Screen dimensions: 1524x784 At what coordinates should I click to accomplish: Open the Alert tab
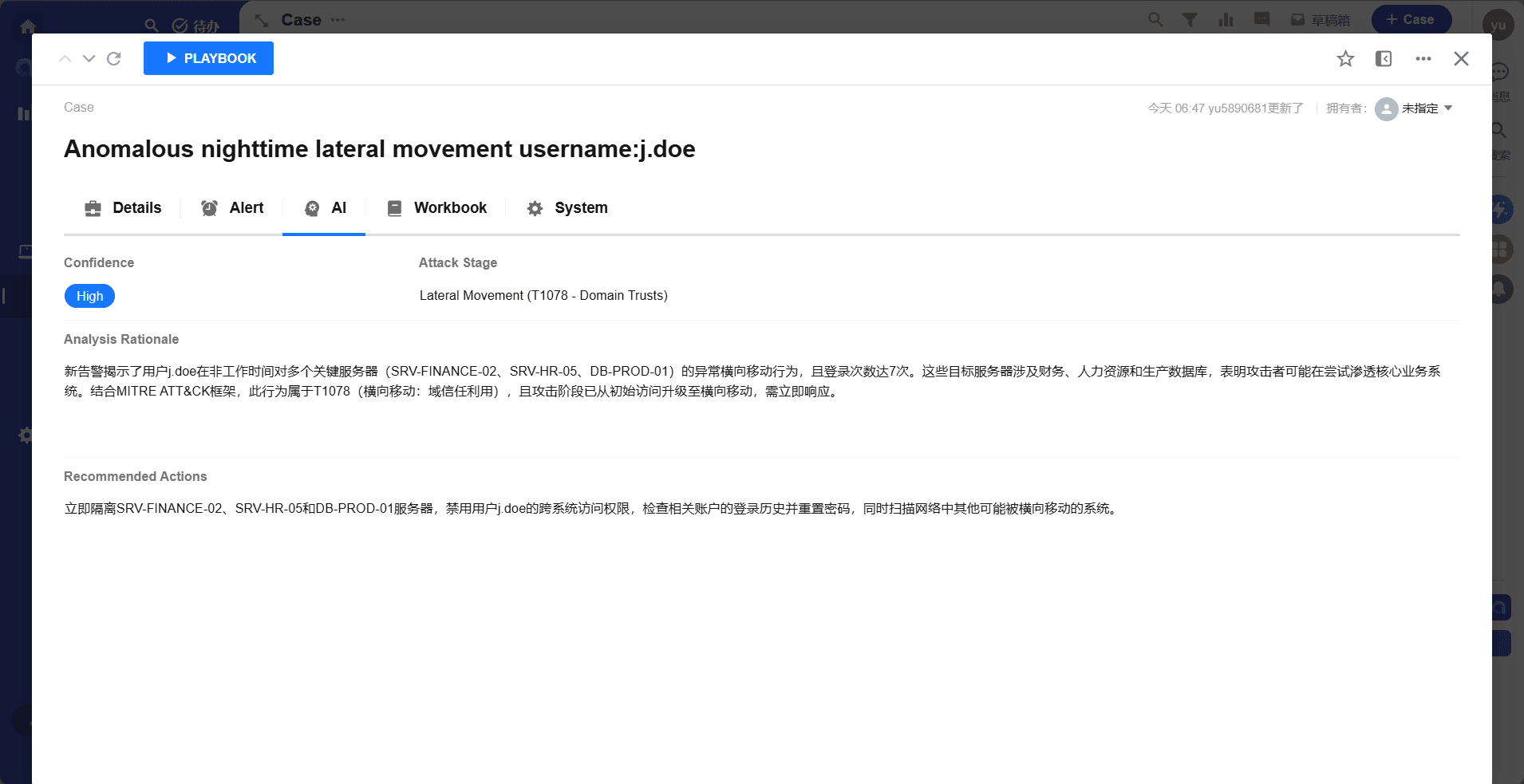tap(232, 208)
